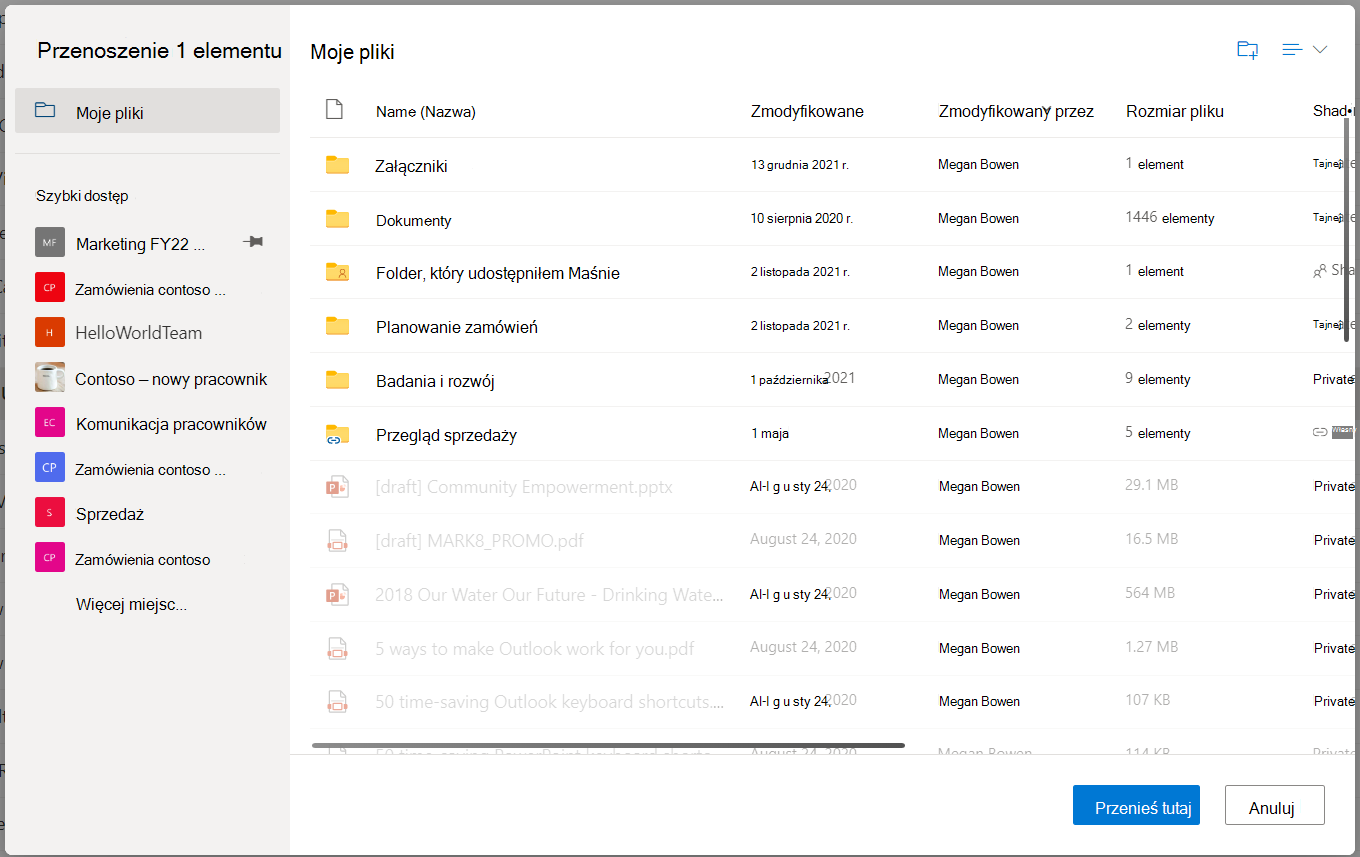Click the S avatar icon for Sprzedaż
The height and width of the screenshot is (857, 1360).
click(x=49, y=513)
